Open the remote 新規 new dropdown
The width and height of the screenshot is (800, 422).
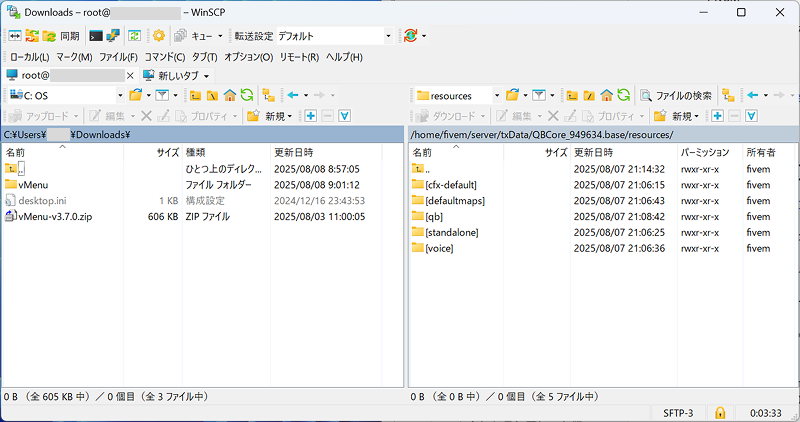coord(677,116)
